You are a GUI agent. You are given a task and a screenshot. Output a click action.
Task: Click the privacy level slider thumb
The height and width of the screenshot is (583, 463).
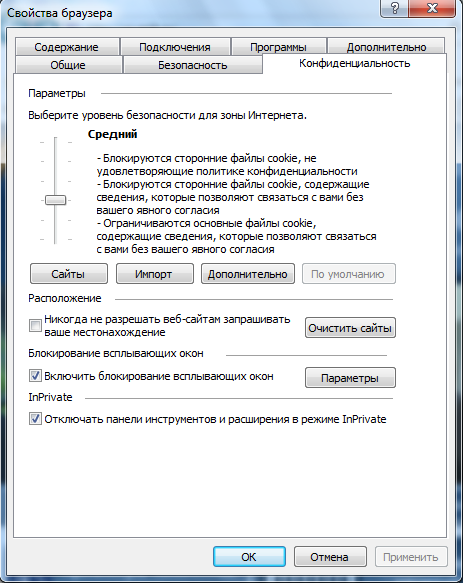(55, 200)
